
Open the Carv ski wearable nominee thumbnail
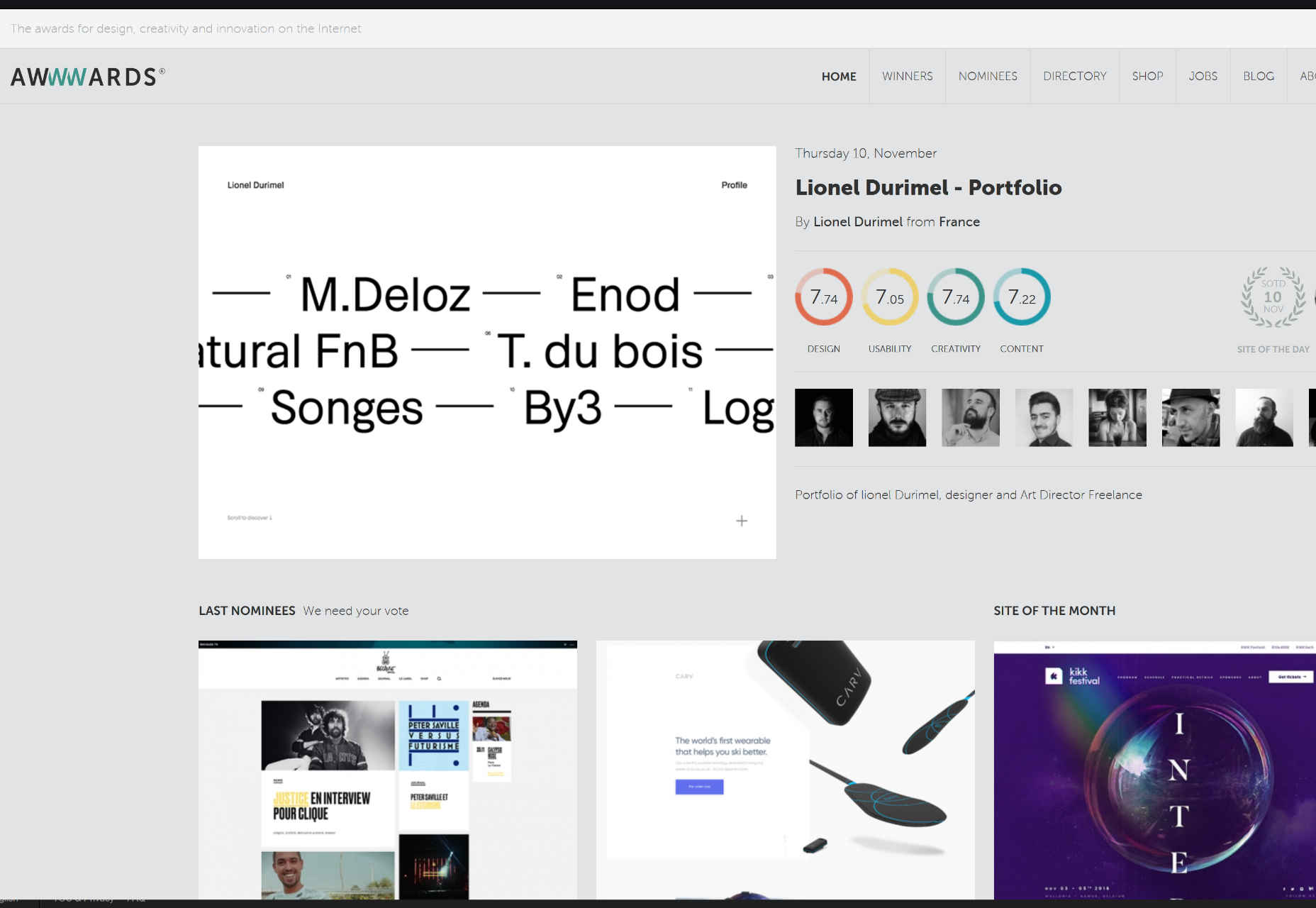coord(786,770)
